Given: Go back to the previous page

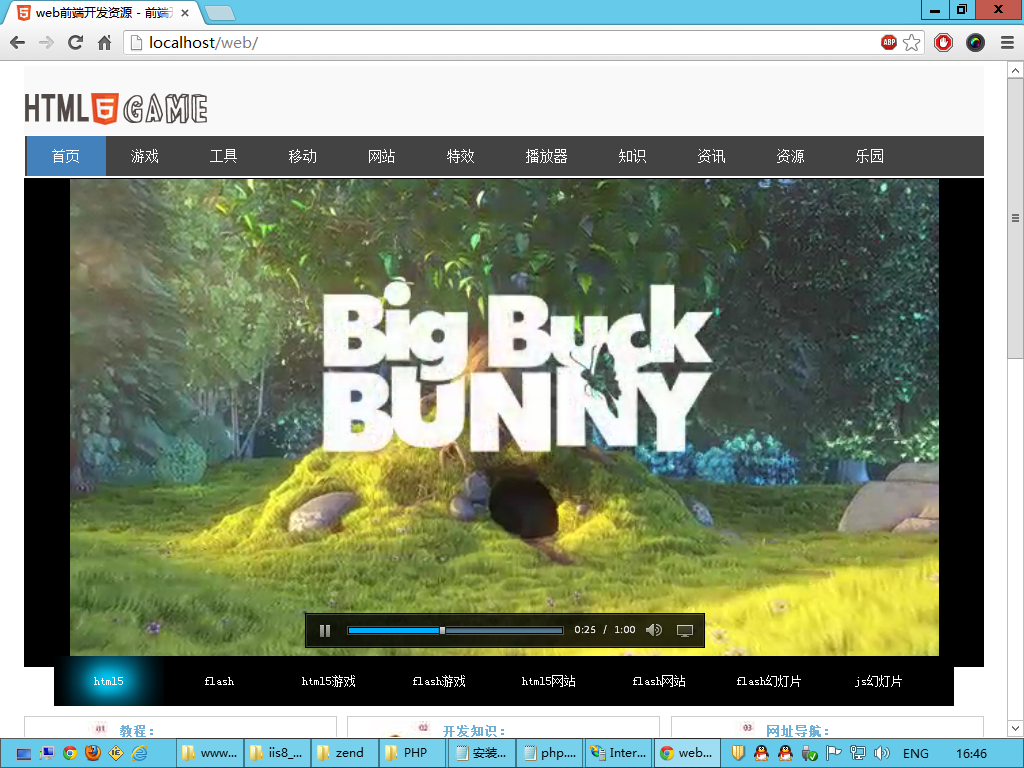Looking at the screenshot, I should coord(18,43).
